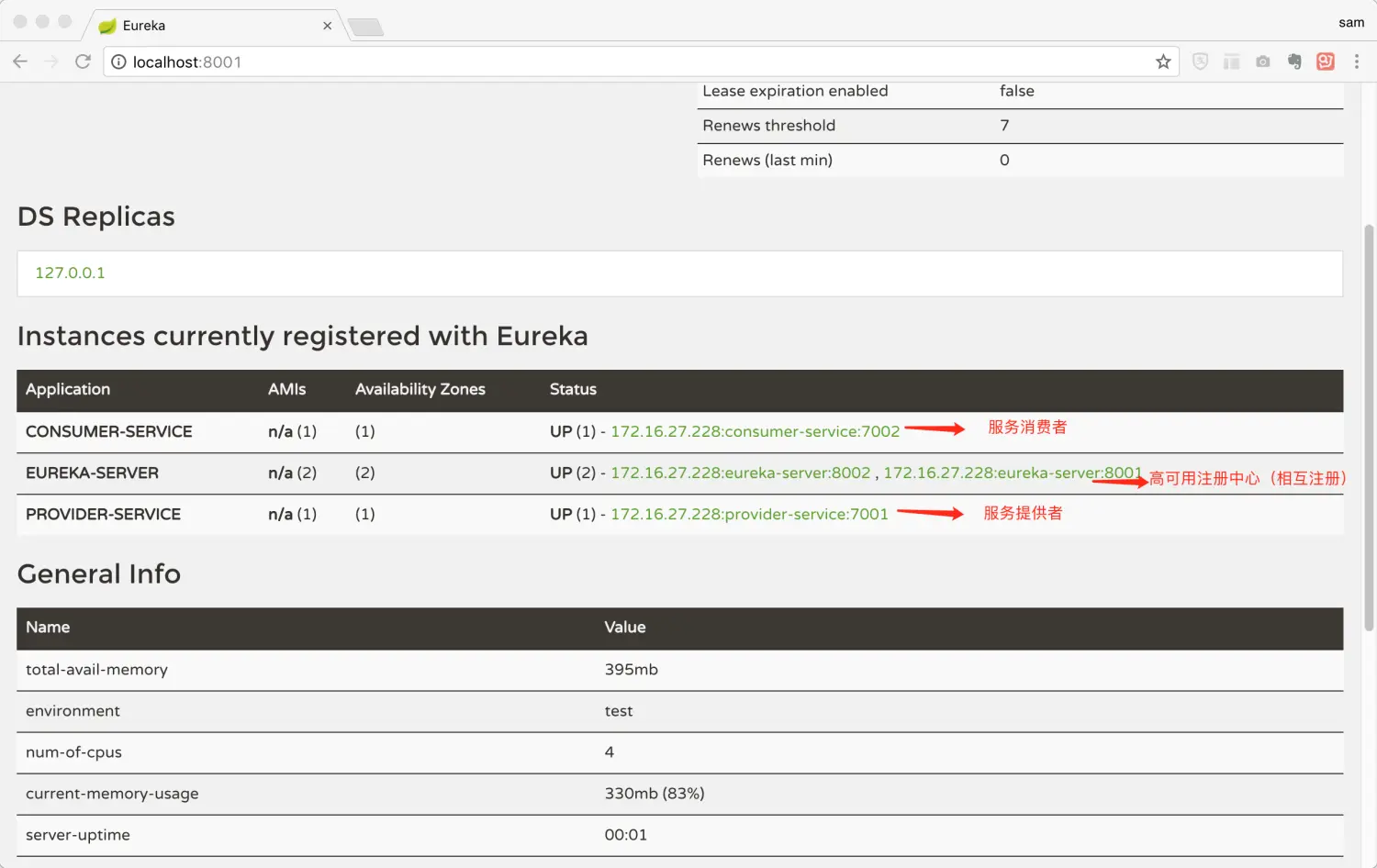
Task: Open consumer-service:7002 instance link
Action: pyautogui.click(x=755, y=431)
